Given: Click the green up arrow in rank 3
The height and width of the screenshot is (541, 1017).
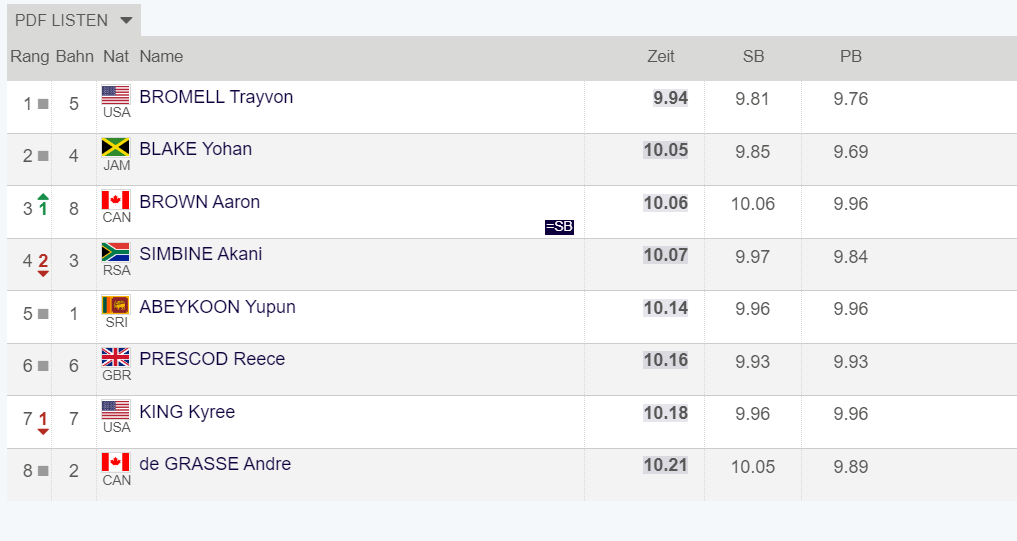Looking at the screenshot, I should click(43, 197).
